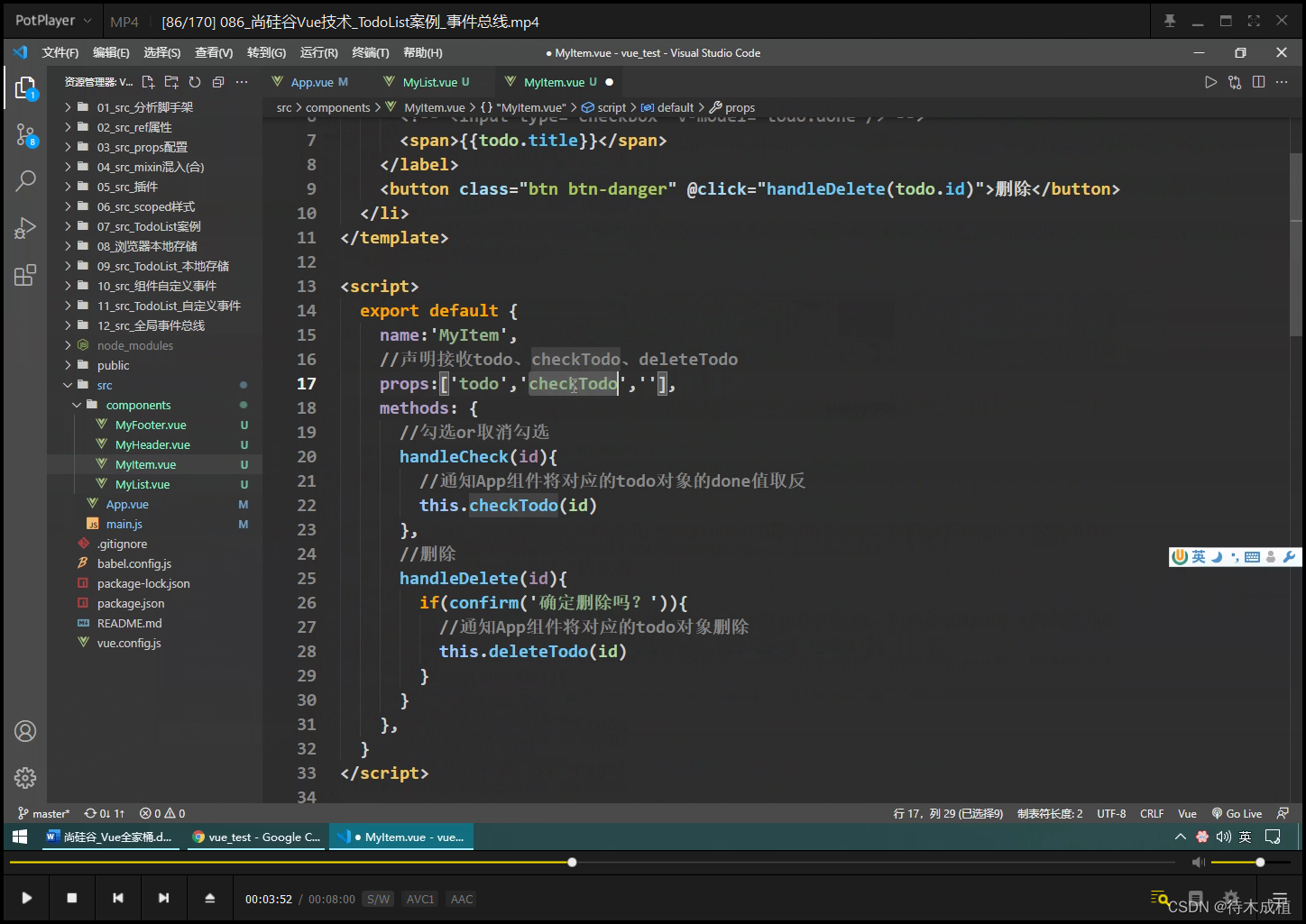Open the Extensions view icon
The height and width of the screenshot is (924, 1306).
pos(25,275)
